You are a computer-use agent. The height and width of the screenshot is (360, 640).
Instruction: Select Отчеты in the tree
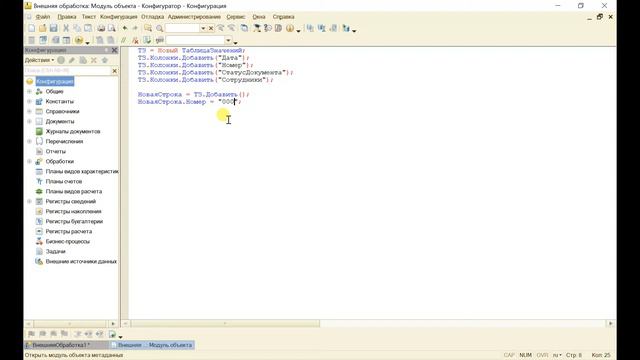[x=56, y=151]
